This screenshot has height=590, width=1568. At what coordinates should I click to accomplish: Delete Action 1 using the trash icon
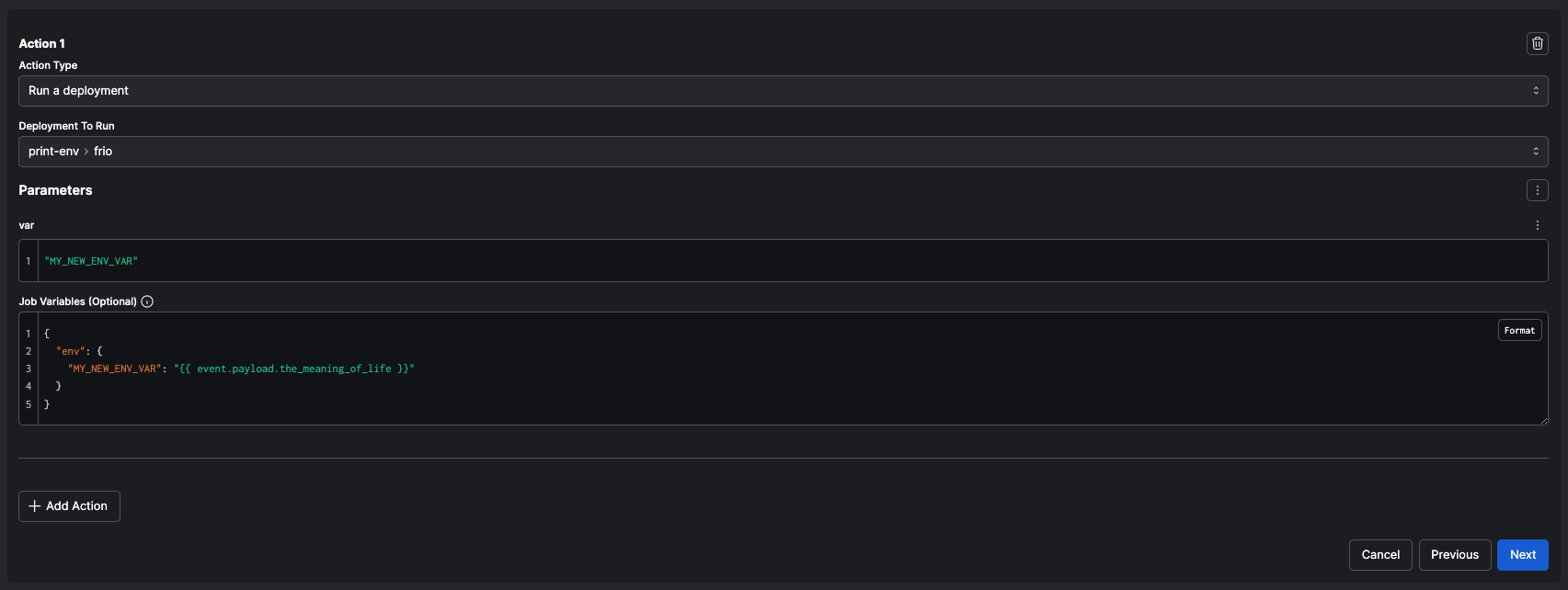click(1537, 42)
